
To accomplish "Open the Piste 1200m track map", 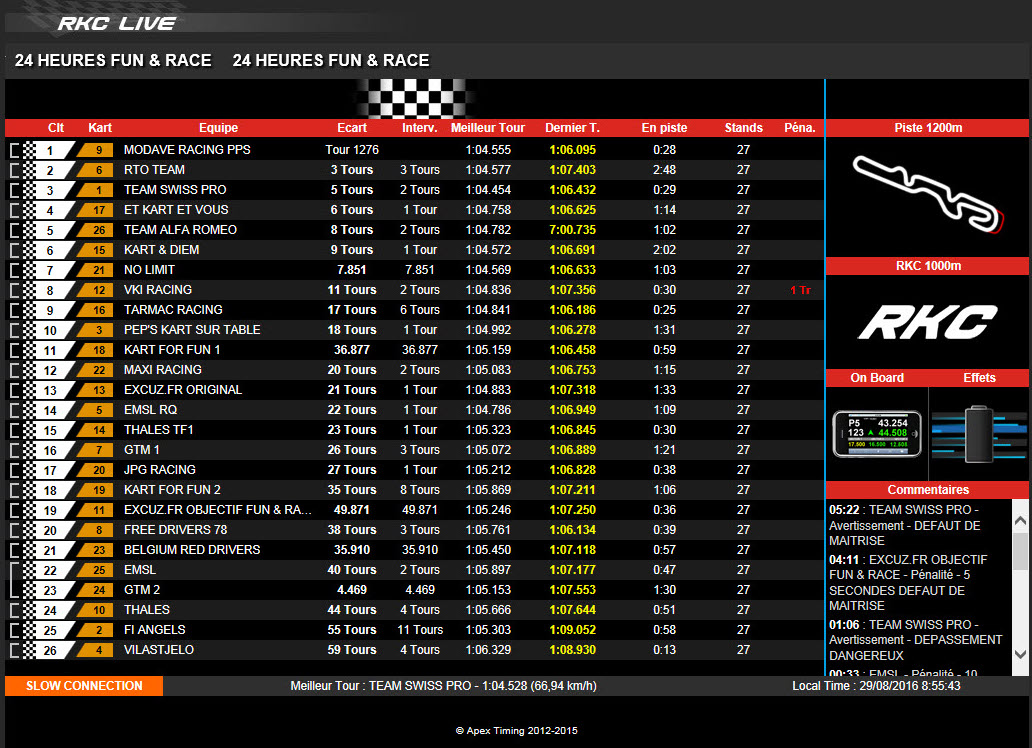I will (928, 194).
